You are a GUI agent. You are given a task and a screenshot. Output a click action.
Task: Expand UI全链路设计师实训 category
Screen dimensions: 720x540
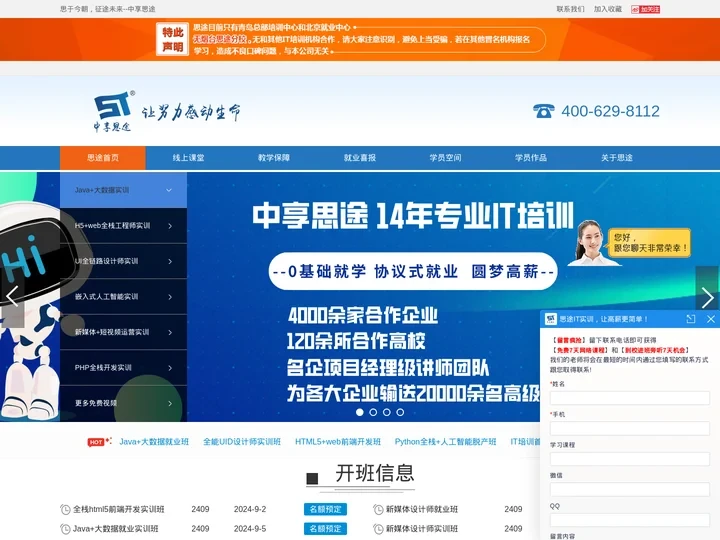tap(123, 261)
